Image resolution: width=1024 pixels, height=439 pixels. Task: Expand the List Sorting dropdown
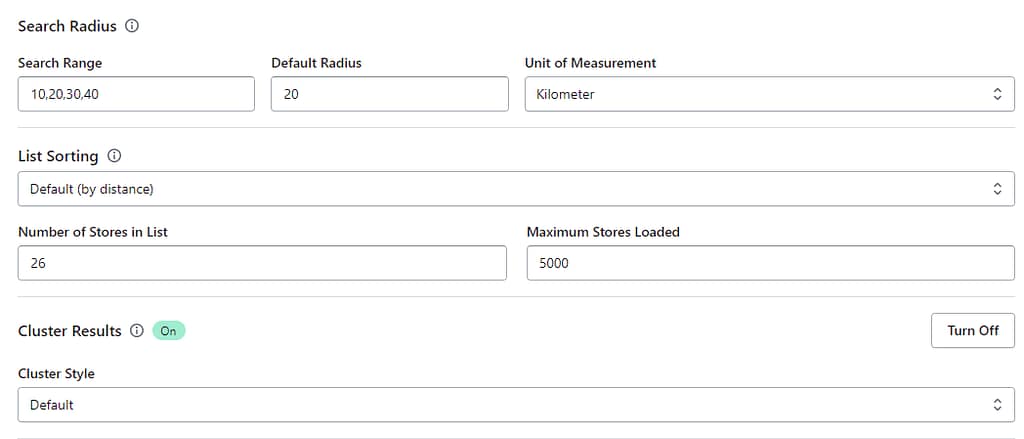516,188
